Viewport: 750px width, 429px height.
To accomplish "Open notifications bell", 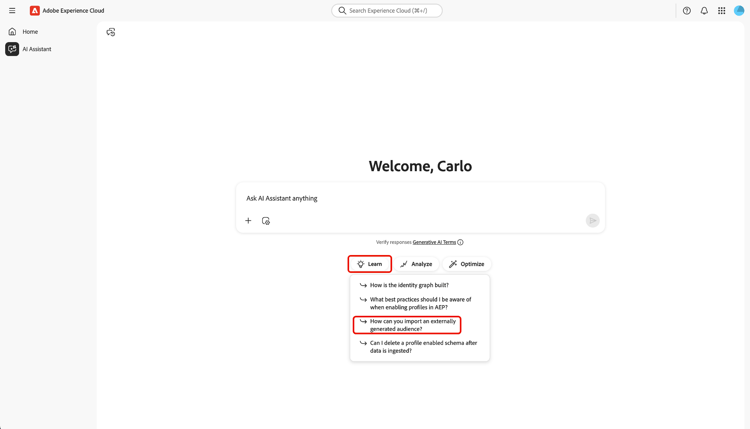I will click(x=704, y=11).
